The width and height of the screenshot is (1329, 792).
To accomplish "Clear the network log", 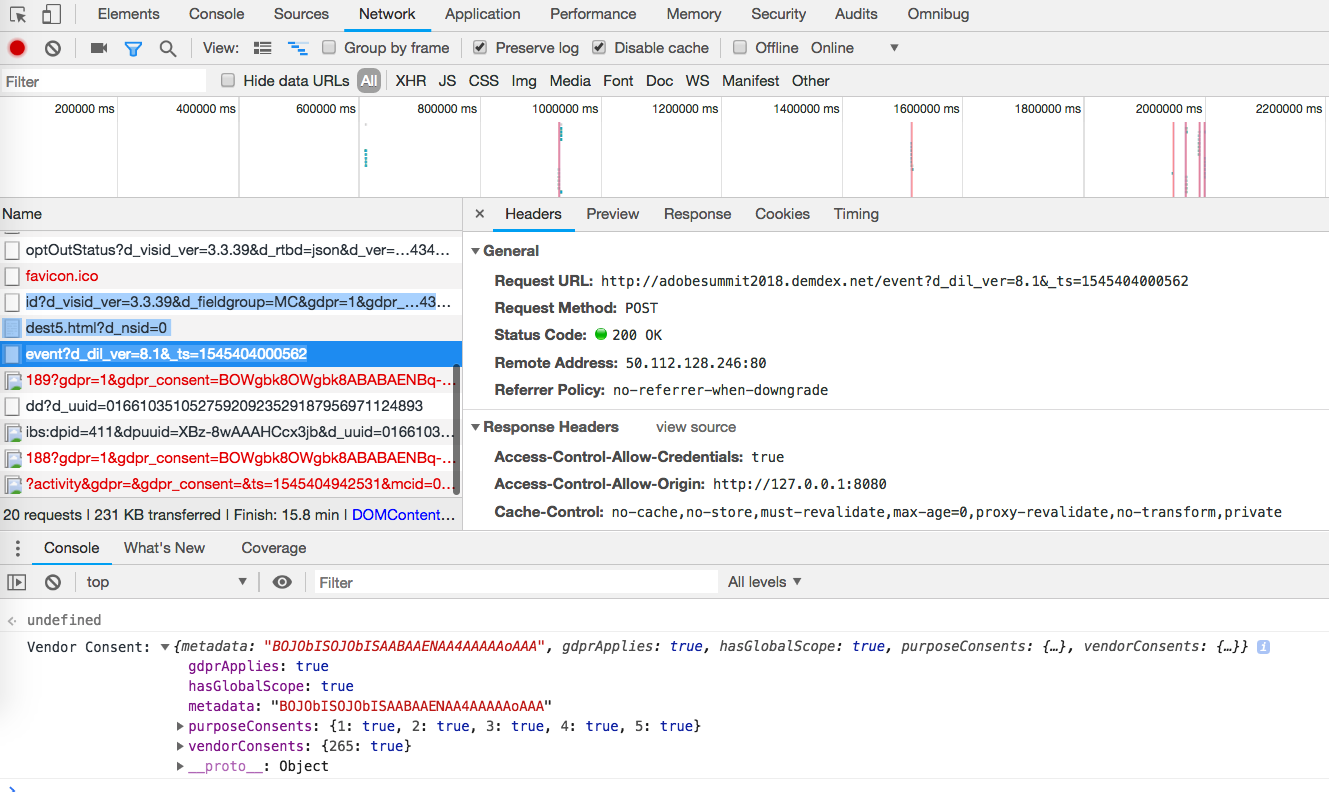I will pyautogui.click(x=53, y=48).
